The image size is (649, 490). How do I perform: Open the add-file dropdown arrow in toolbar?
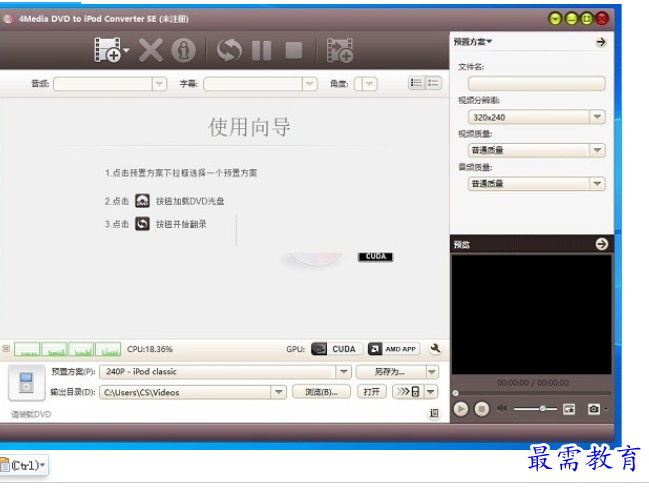(x=126, y=50)
